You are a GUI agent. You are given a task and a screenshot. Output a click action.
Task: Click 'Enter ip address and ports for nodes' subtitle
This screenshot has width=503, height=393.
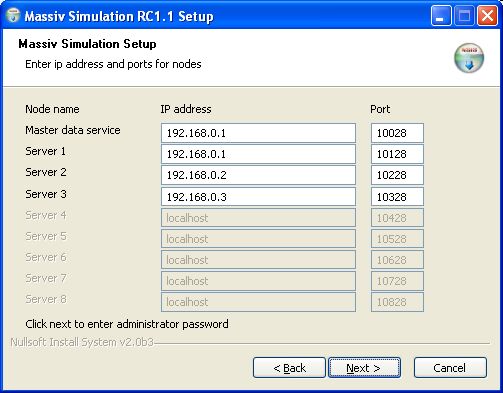[113, 64]
